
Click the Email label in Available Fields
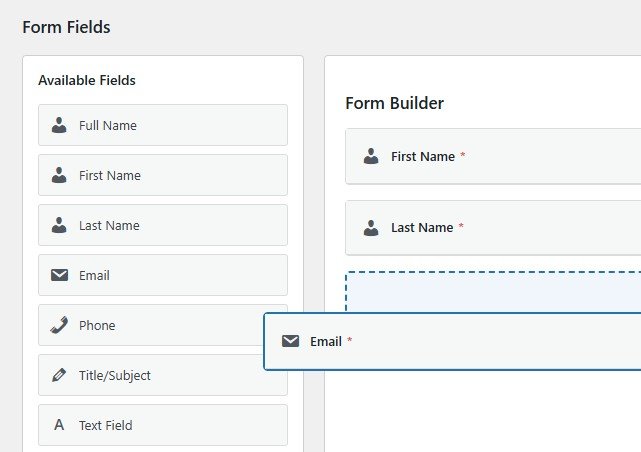(x=94, y=275)
